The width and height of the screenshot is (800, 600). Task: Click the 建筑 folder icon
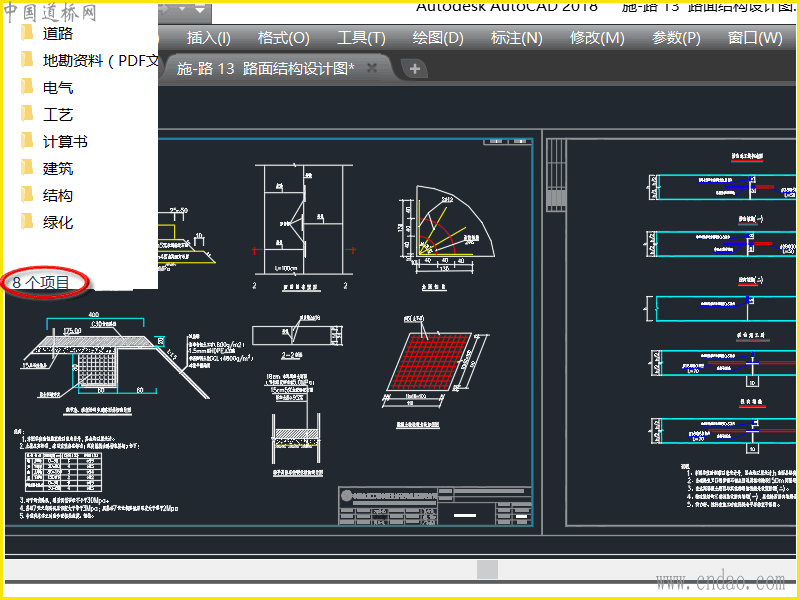point(27,168)
